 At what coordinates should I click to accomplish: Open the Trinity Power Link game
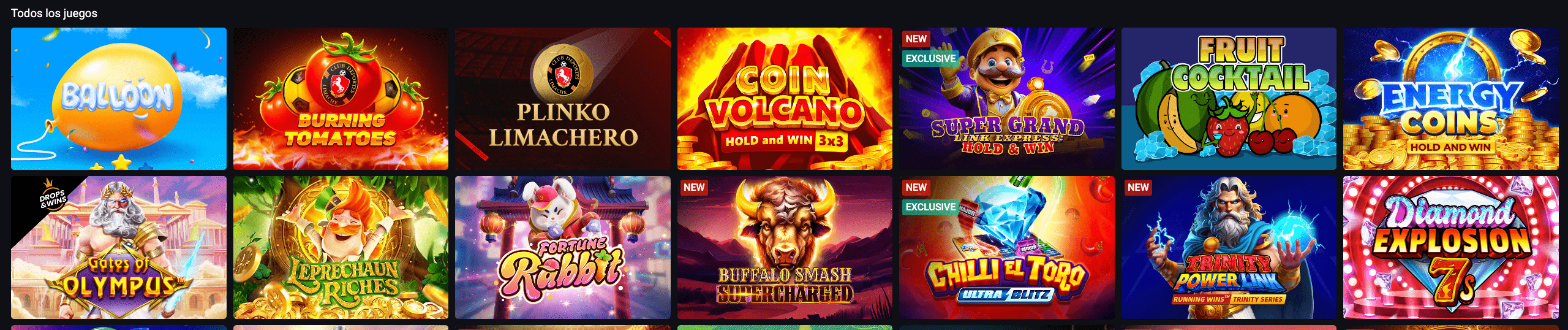[1229, 248]
